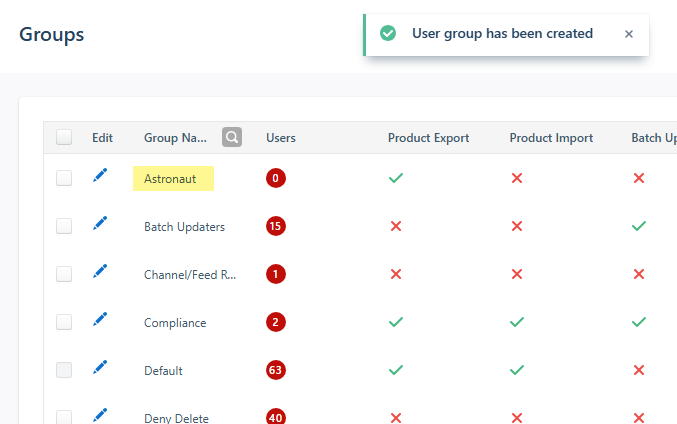Toggle the checkbox for Compliance row
Image resolution: width=677 pixels, height=424 pixels.
(64, 322)
